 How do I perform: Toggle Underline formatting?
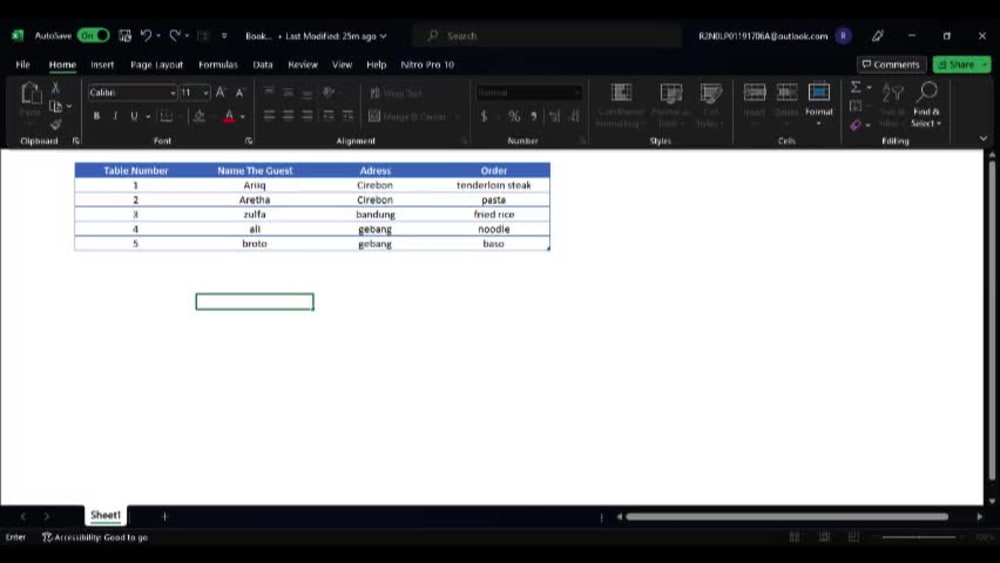point(134,116)
